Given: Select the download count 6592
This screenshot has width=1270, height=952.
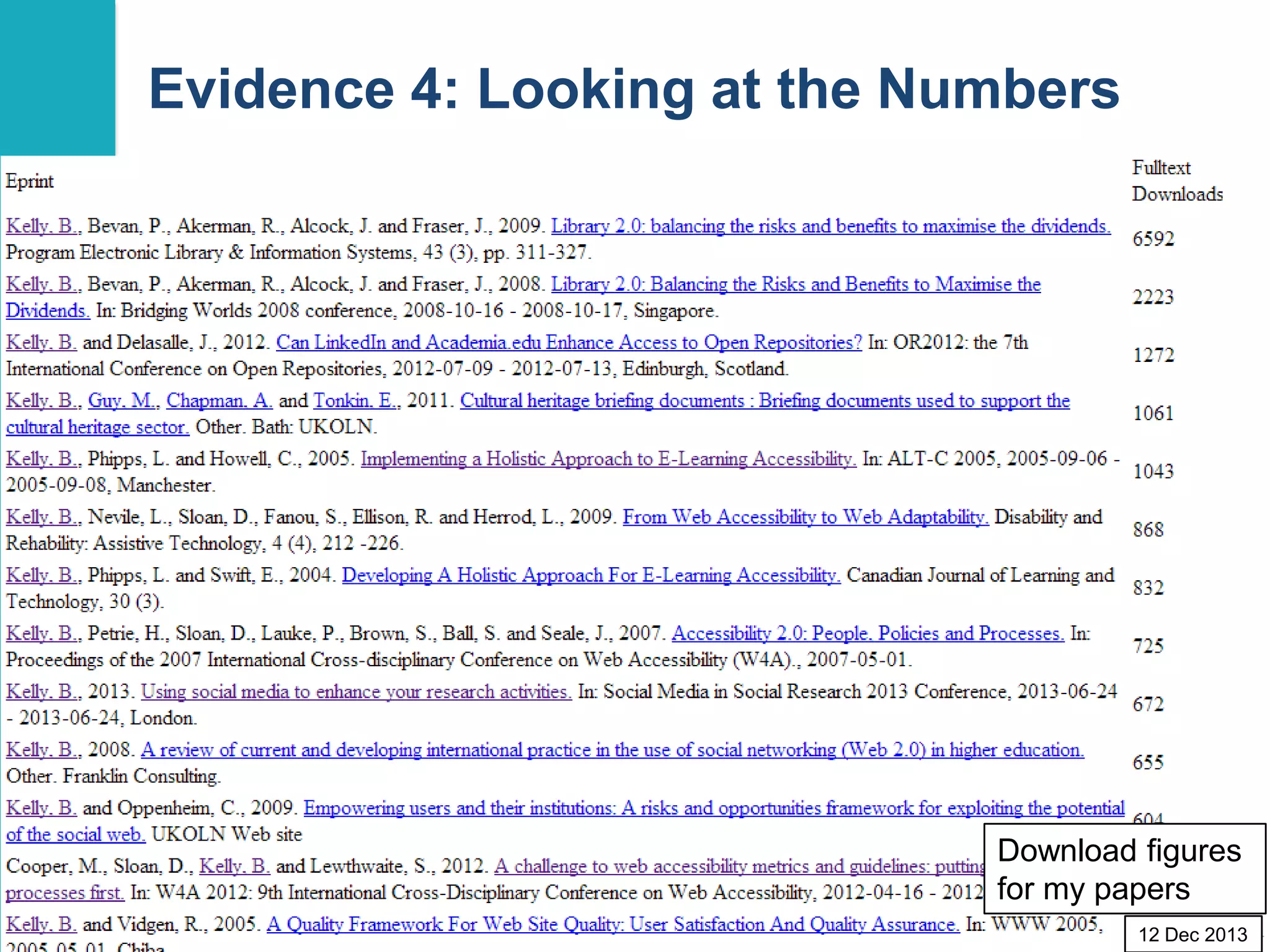Looking at the screenshot, I should click(1153, 239).
